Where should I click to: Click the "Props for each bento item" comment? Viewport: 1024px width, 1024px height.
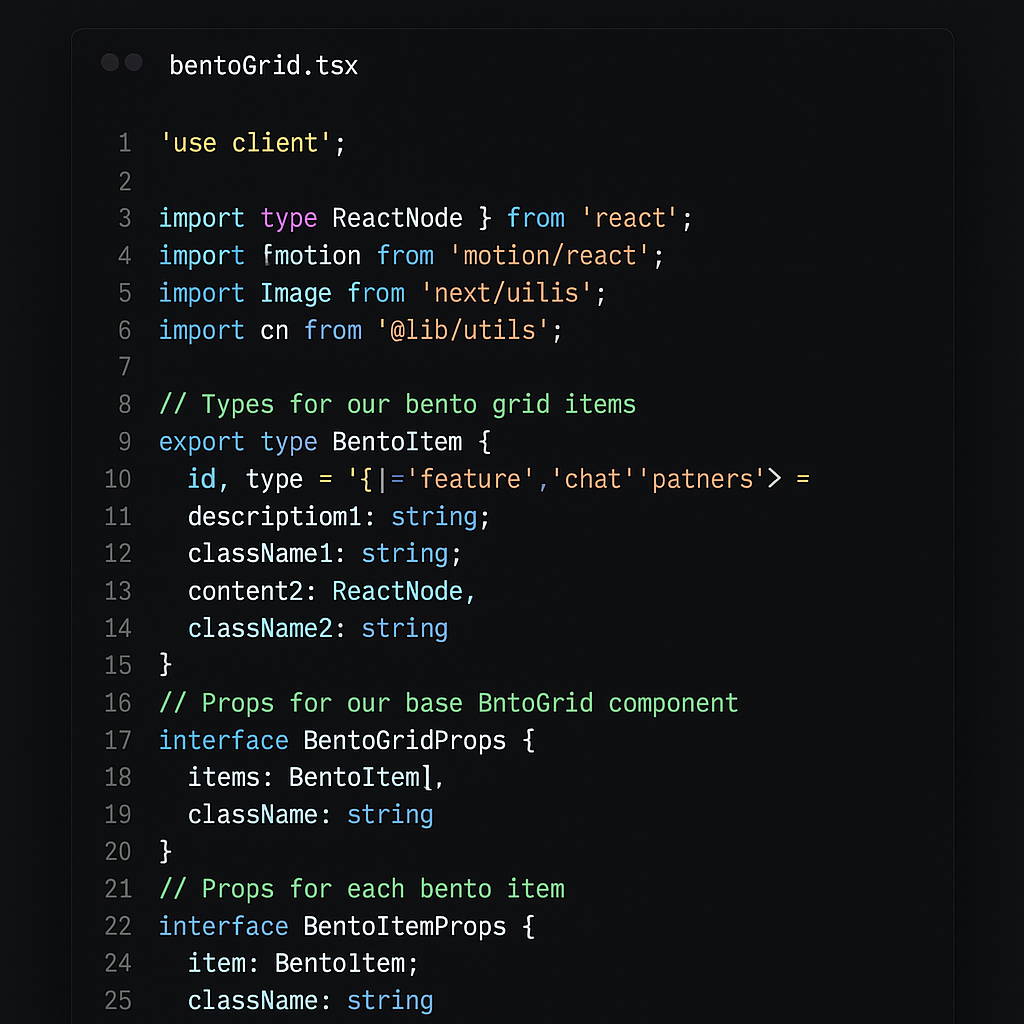click(x=361, y=889)
